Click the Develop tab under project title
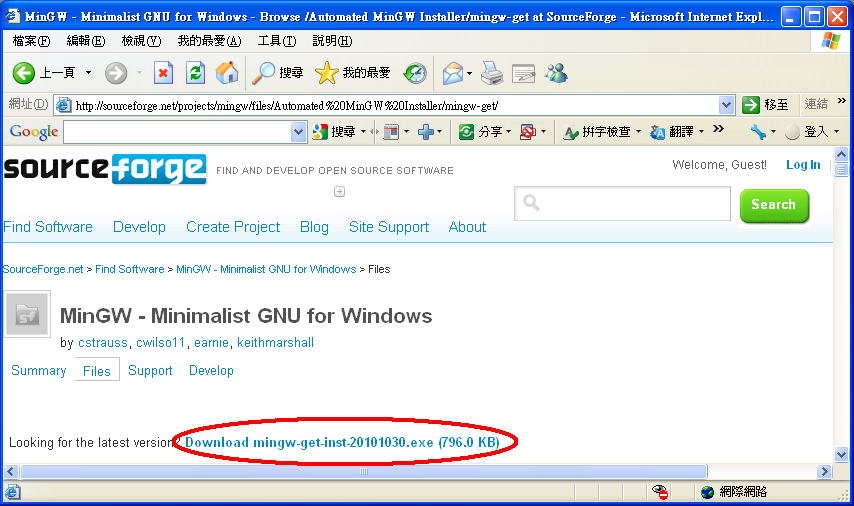Screen dimensions: 854x506 tap(211, 370)
